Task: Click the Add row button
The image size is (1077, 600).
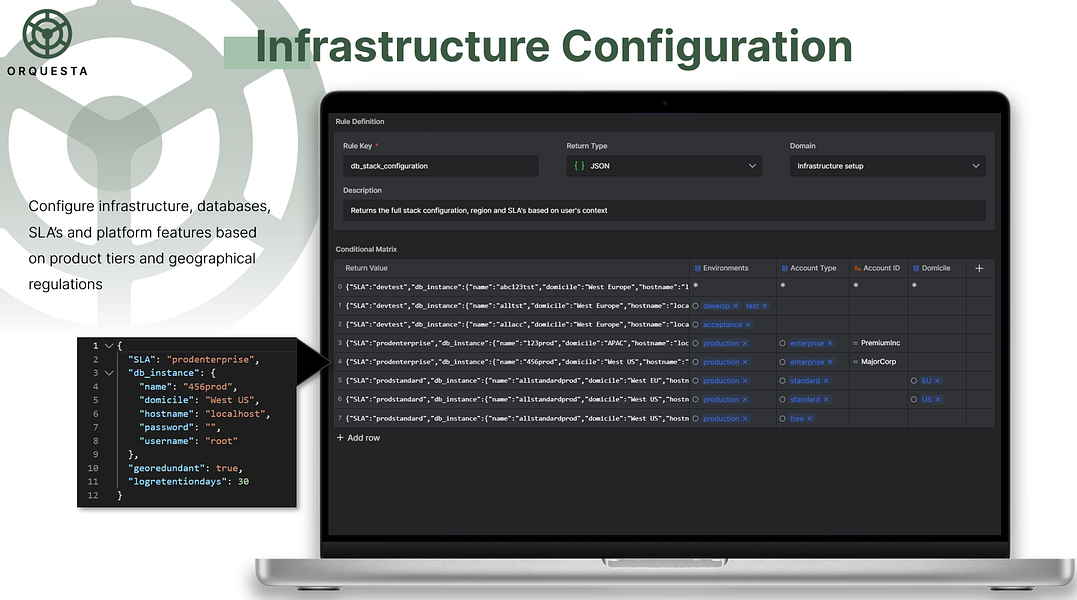Action: pyautogui.click(x=358, y=438)
